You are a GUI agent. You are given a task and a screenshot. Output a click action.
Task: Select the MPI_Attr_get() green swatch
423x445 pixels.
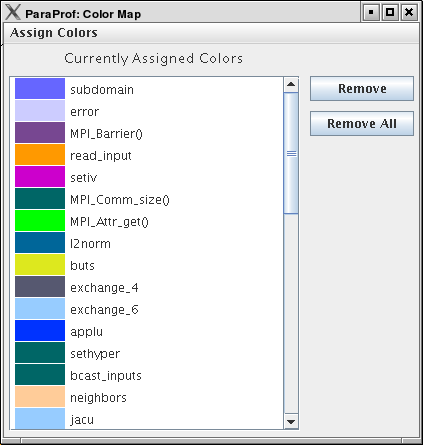click(40, 221)
